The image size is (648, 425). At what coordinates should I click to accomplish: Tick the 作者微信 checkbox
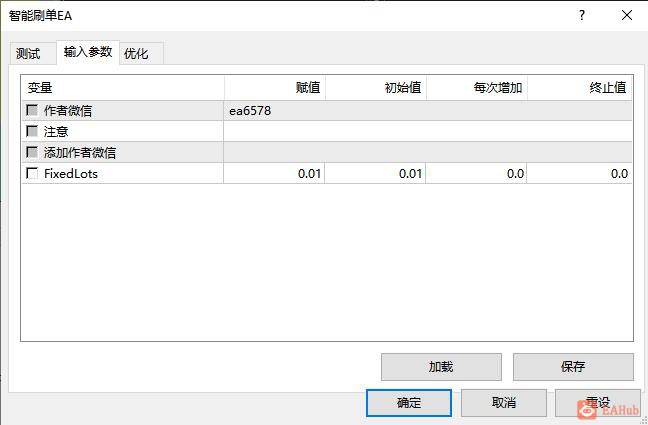pos(32,110)
